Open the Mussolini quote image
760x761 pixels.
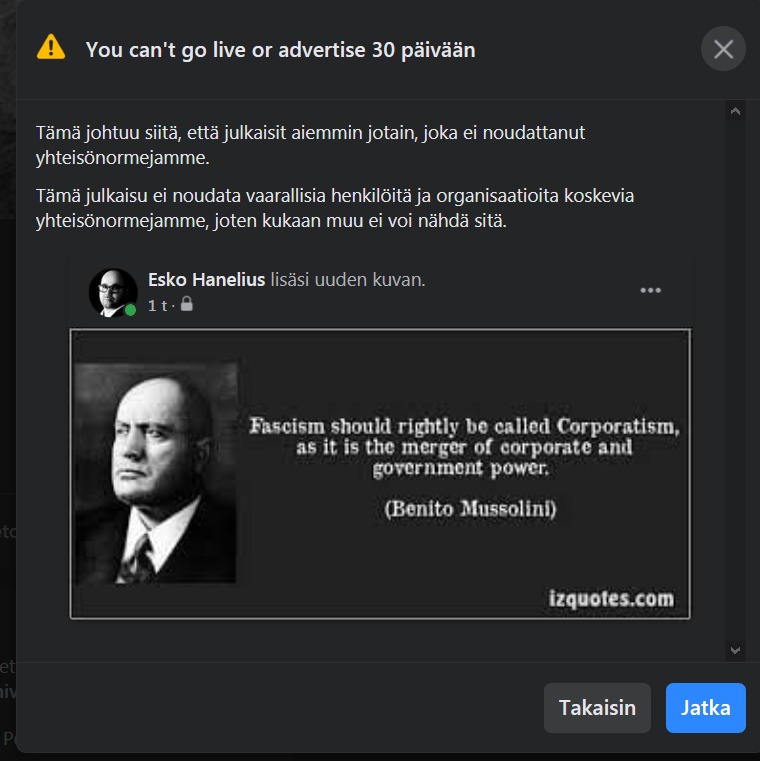(x=380, y=474)
